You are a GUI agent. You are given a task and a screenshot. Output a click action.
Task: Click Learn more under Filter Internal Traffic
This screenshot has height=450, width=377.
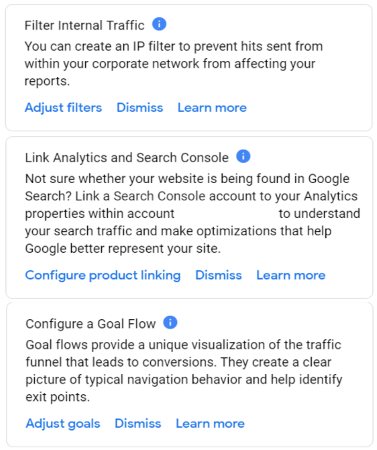tap(212, 108)
